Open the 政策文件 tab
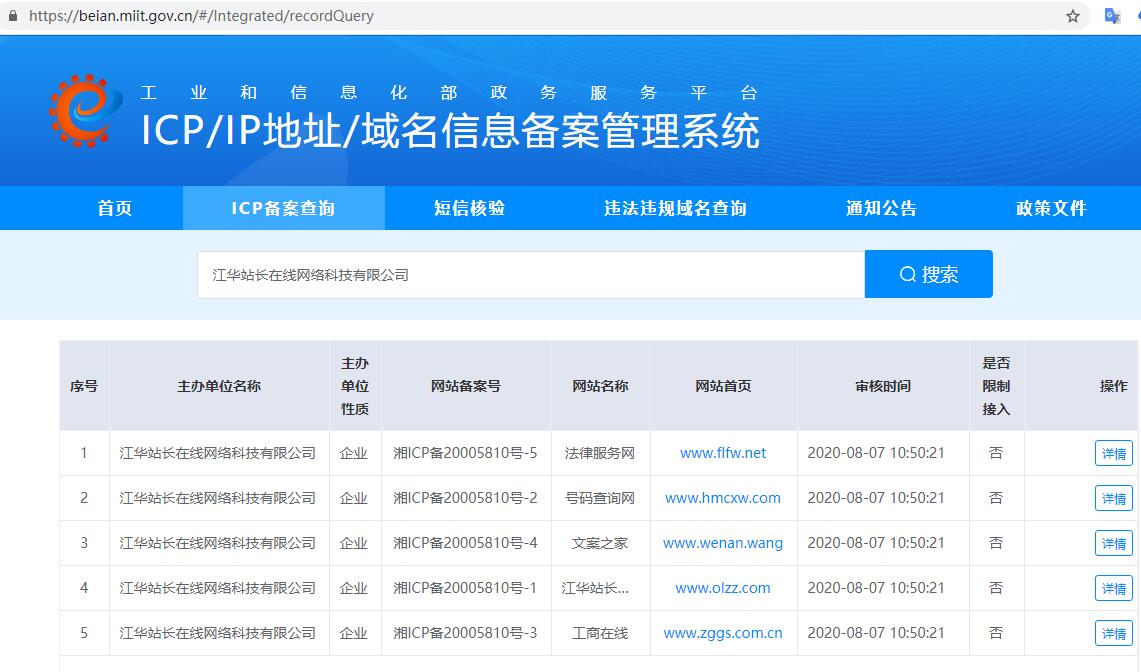 point(1051,208)
